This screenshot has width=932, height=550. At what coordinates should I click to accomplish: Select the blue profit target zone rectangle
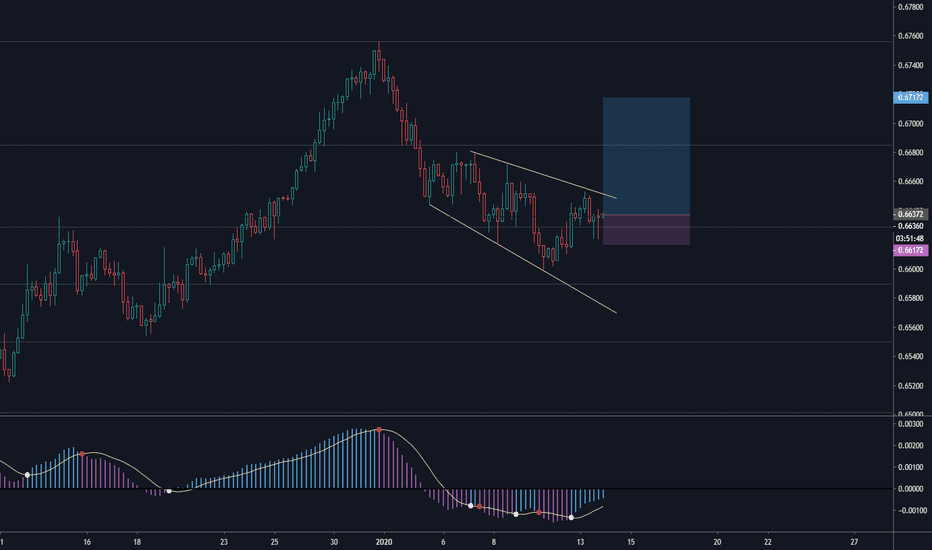tap(645, 155)
